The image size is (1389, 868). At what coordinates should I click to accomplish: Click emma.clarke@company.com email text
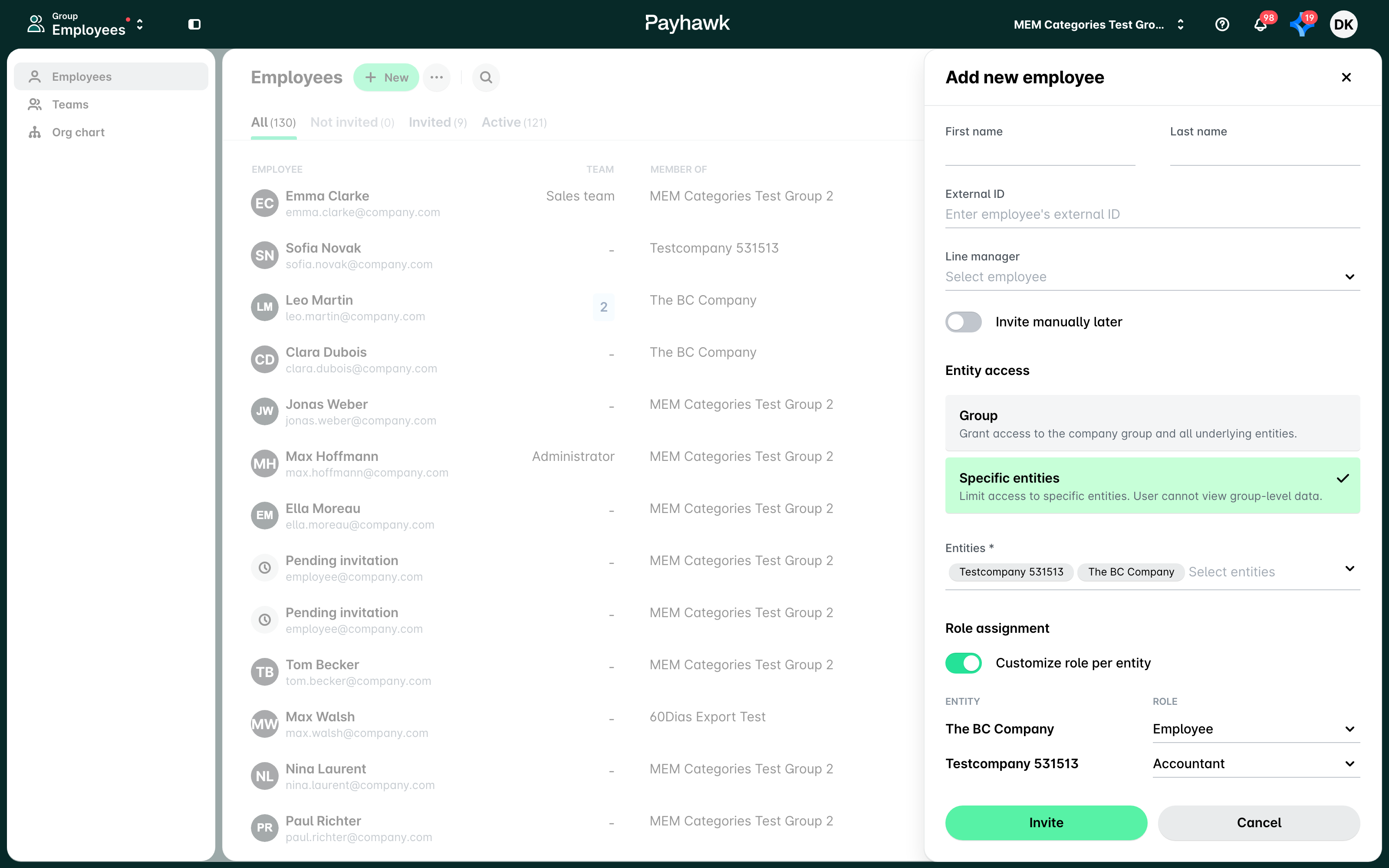click(363, 212)
